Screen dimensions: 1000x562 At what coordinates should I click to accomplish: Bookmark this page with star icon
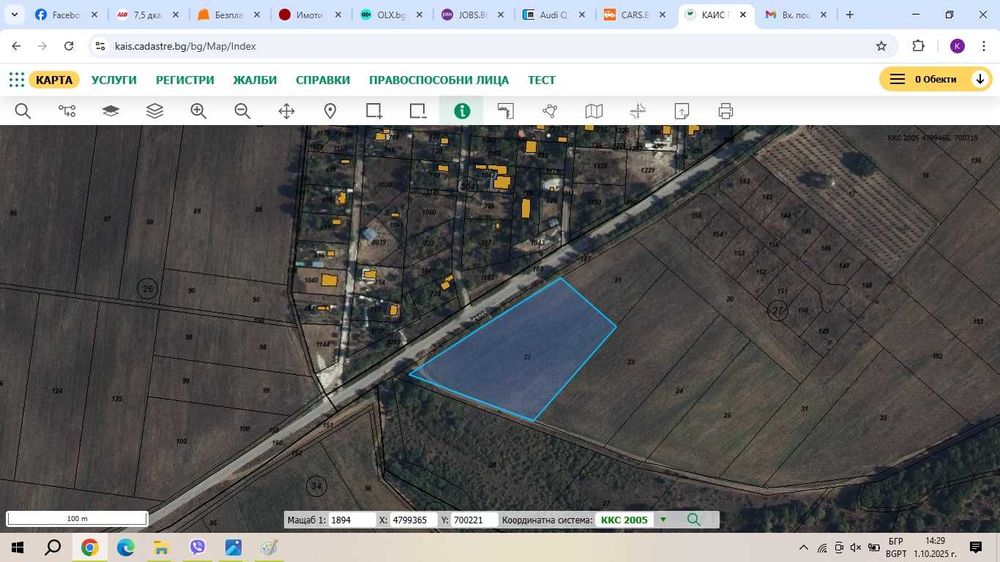coord(881,46)
